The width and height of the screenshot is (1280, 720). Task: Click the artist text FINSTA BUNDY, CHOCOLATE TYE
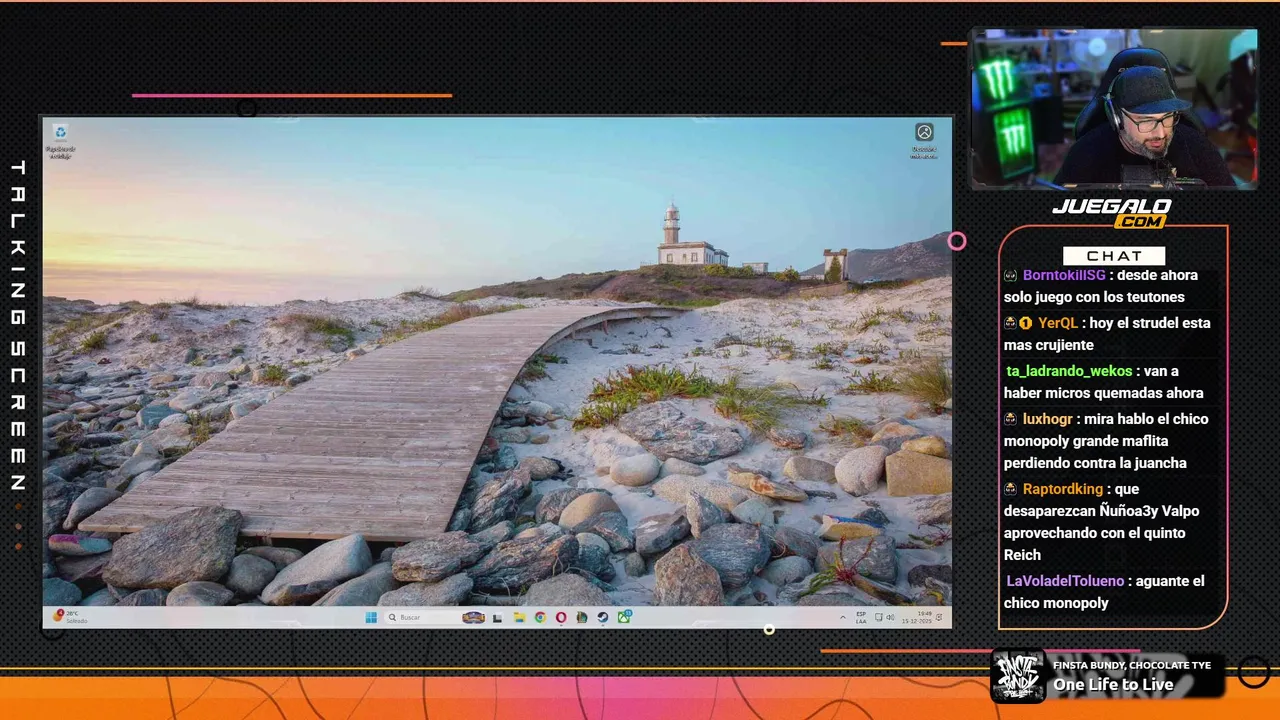point(1132,665)
